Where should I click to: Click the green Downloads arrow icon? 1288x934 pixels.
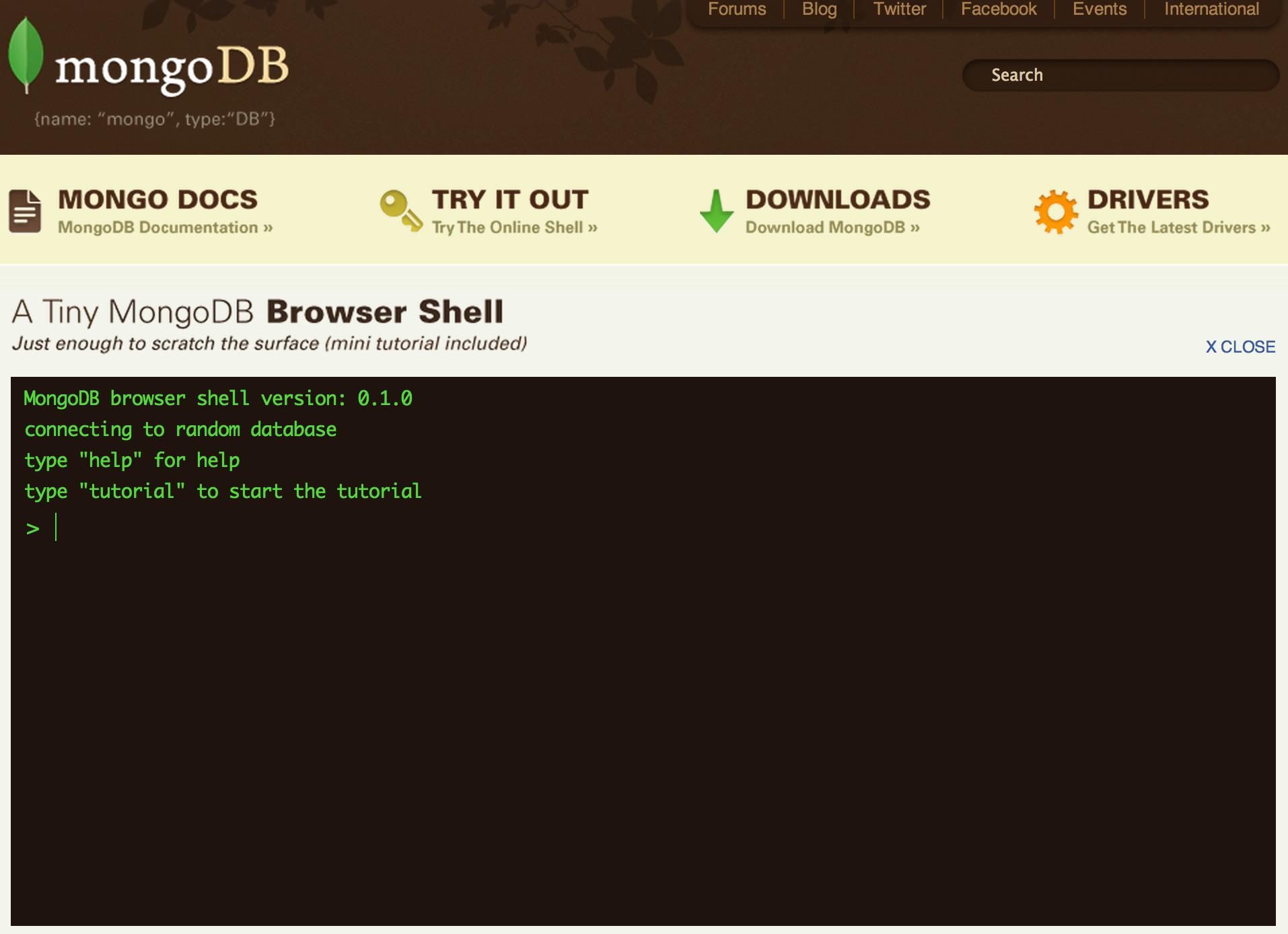tap(717, 211)
